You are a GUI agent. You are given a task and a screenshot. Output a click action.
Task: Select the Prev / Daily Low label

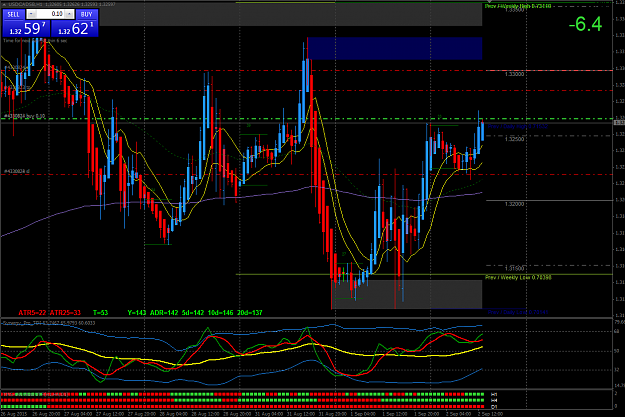(518, 312)
